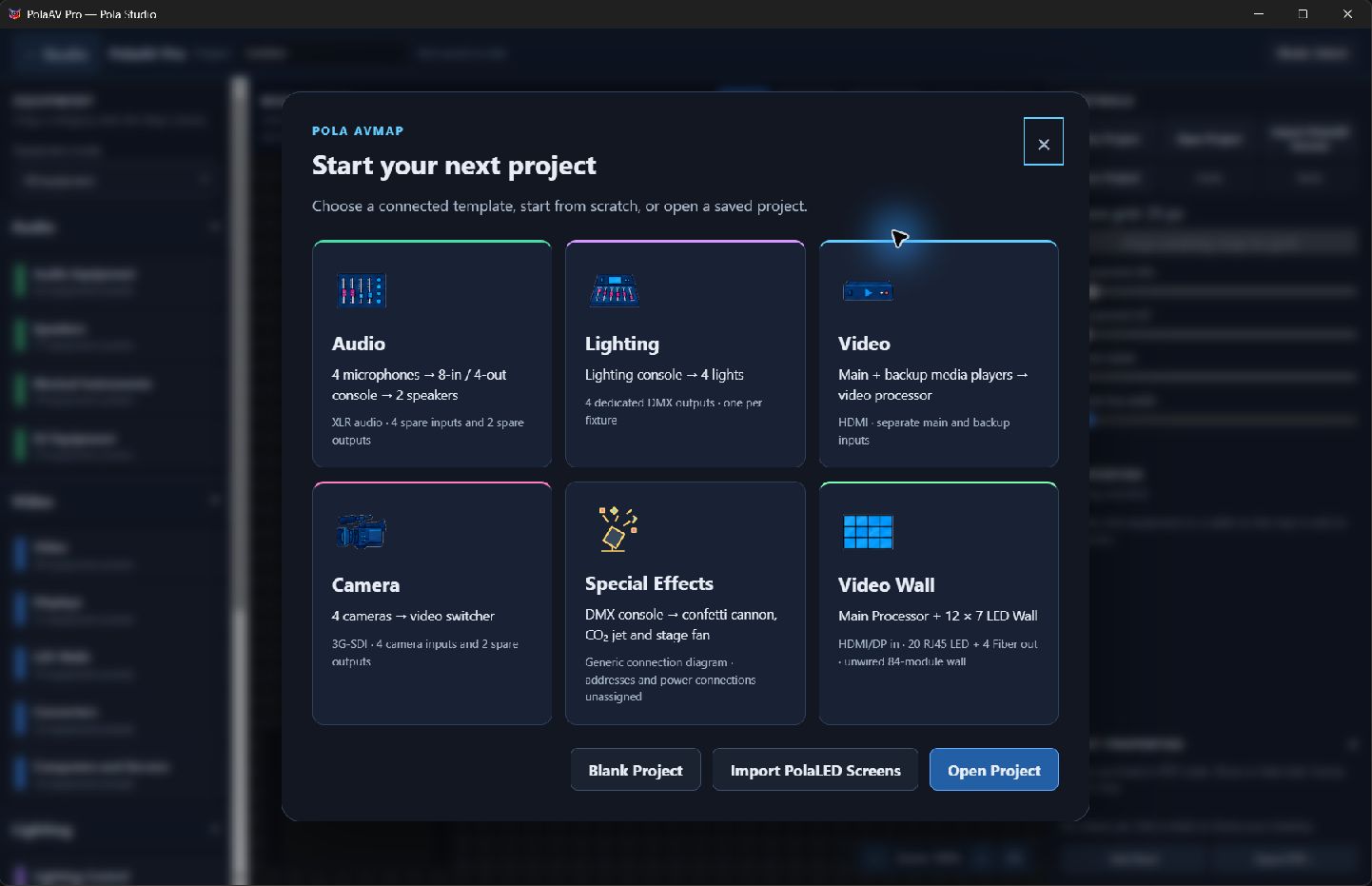Click the "PolaAV Pro — Pola Studio" window title
The width and height of the screenshot is (1372, 886).
pyautogui.click(x=91, y=14)
